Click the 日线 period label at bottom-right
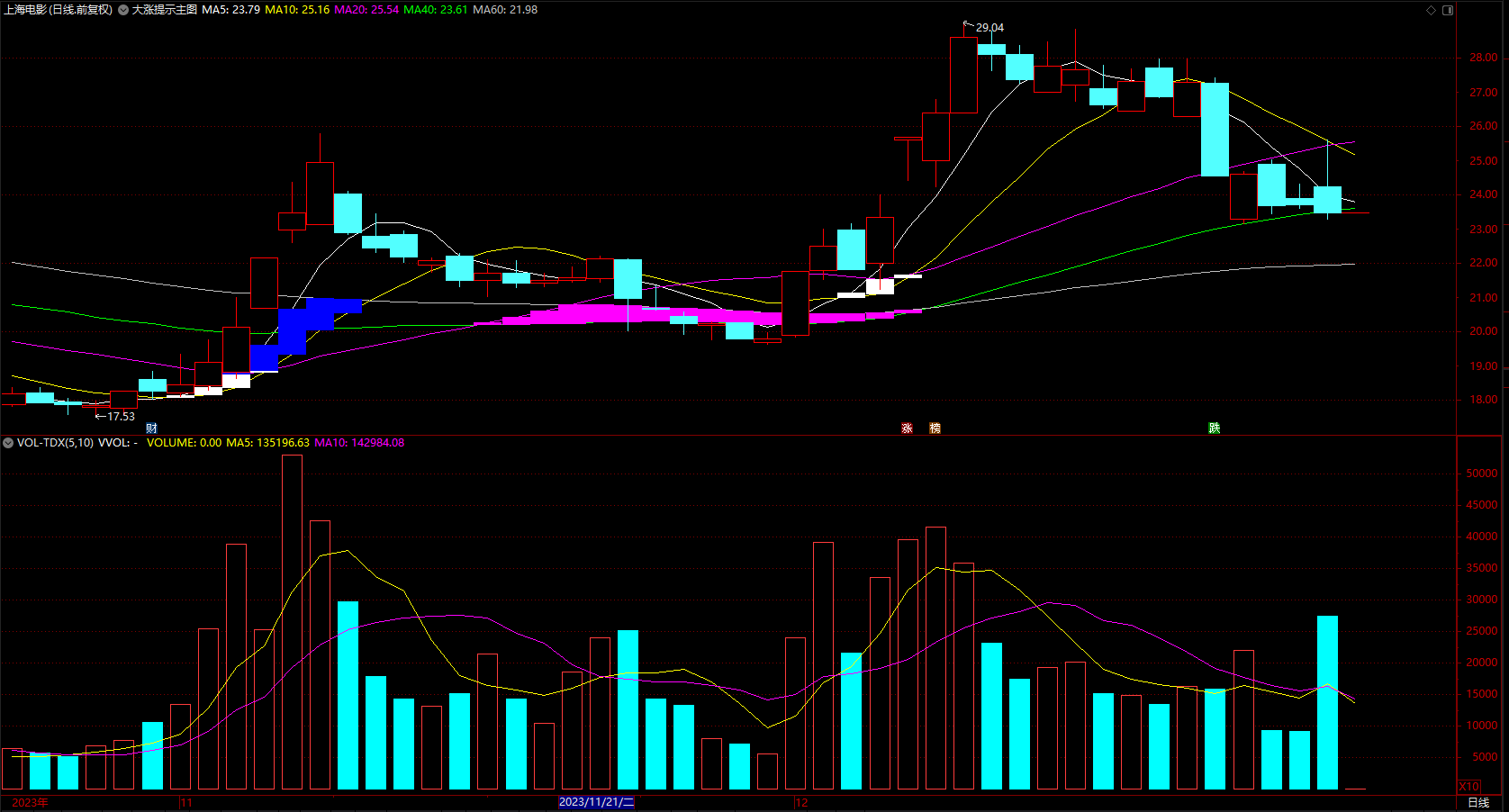 1478,802
